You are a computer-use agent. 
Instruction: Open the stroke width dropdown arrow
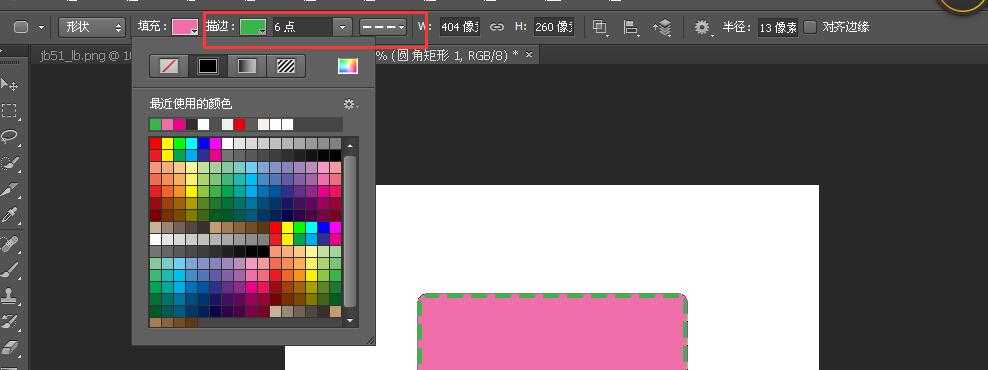tap(342, 27)
